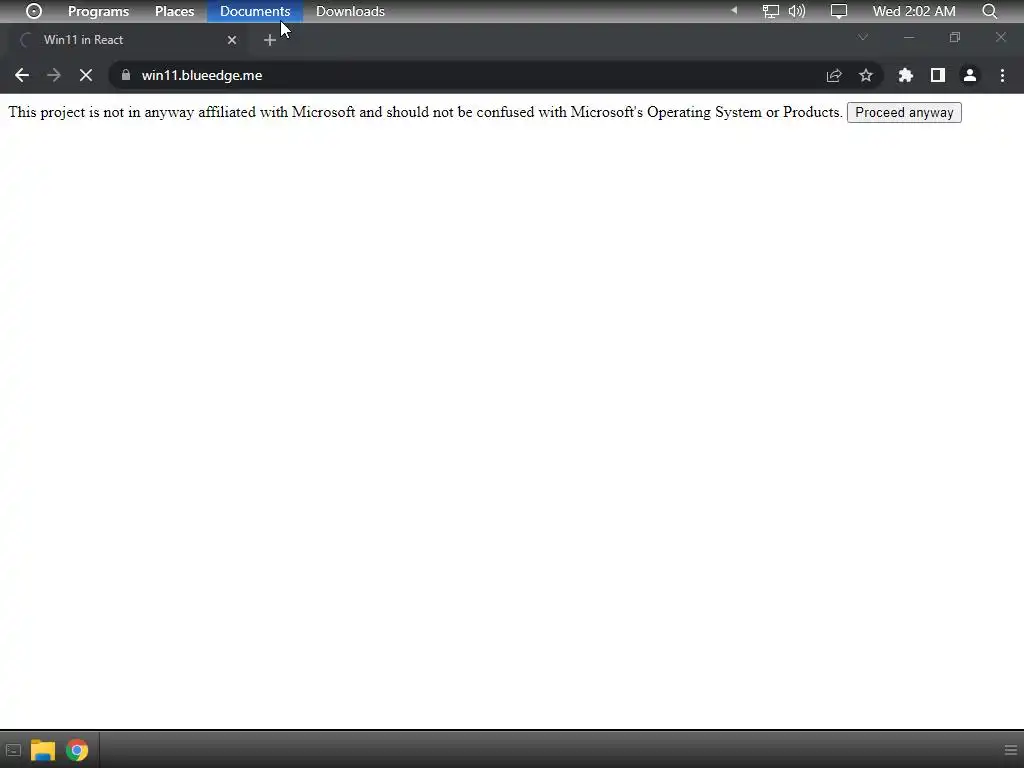Open the clock showing Wed 2:02 AM

(x=914, y=11)
